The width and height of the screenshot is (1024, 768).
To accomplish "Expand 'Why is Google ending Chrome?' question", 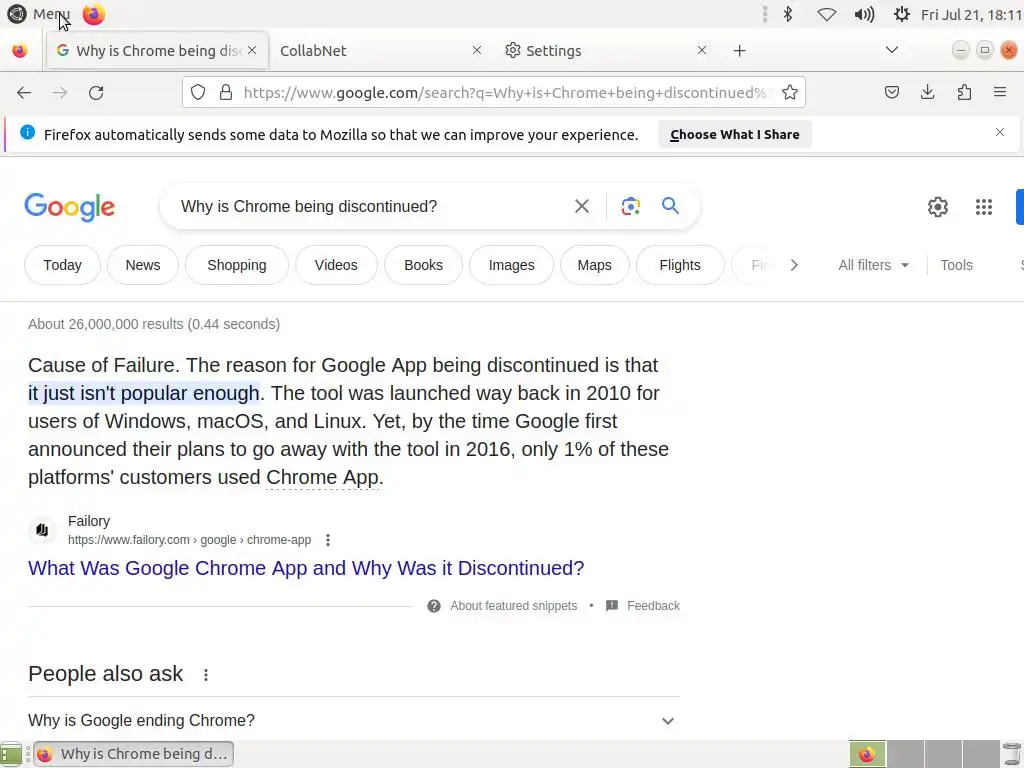I will (x=353, y=720).
